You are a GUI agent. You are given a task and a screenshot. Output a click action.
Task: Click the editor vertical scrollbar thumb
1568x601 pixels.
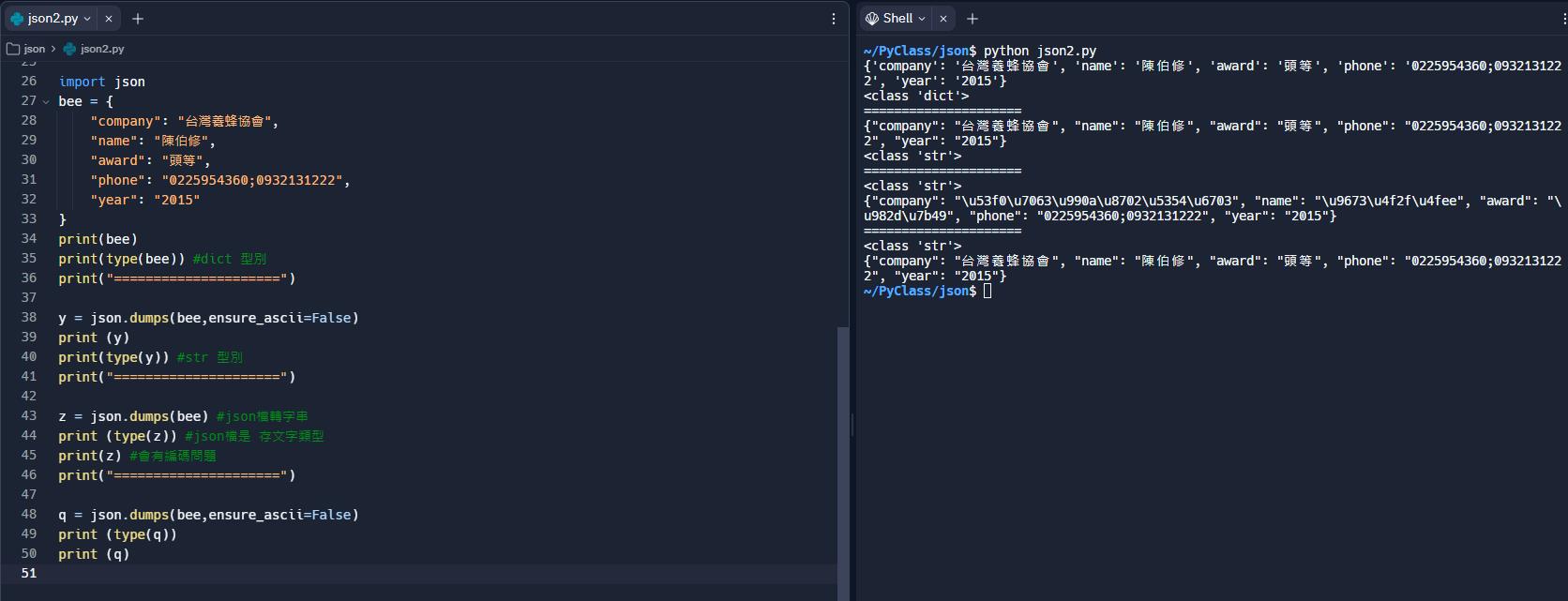[843, 463]
